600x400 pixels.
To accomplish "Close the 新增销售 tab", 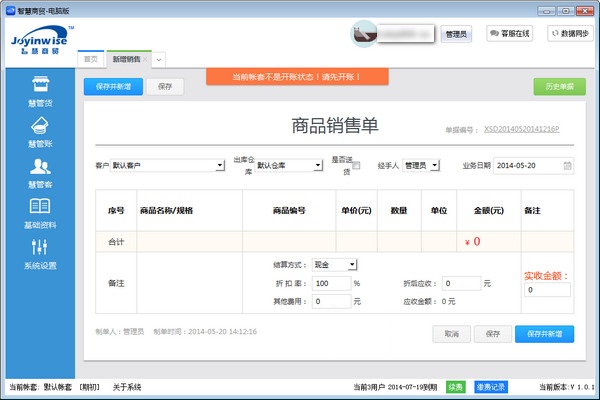I will pos(145,59).
